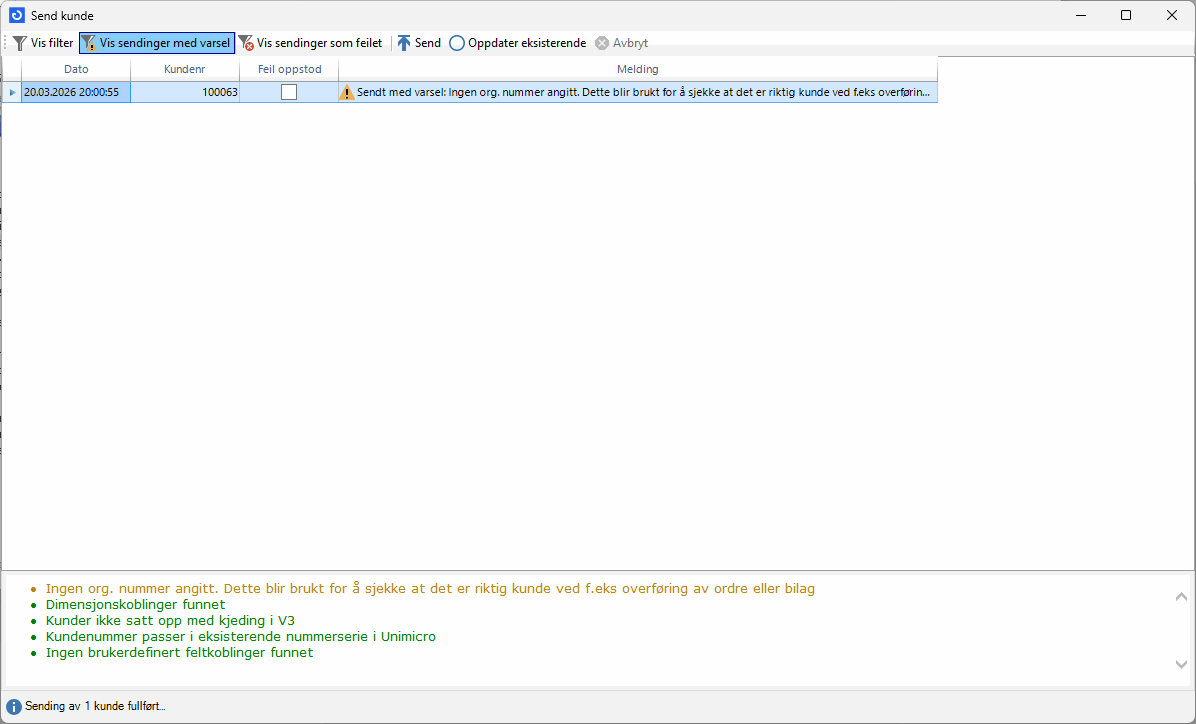This screenshot has width=1196, height=724.
Task: Click the info icon in the status bar
Action: 14,706
